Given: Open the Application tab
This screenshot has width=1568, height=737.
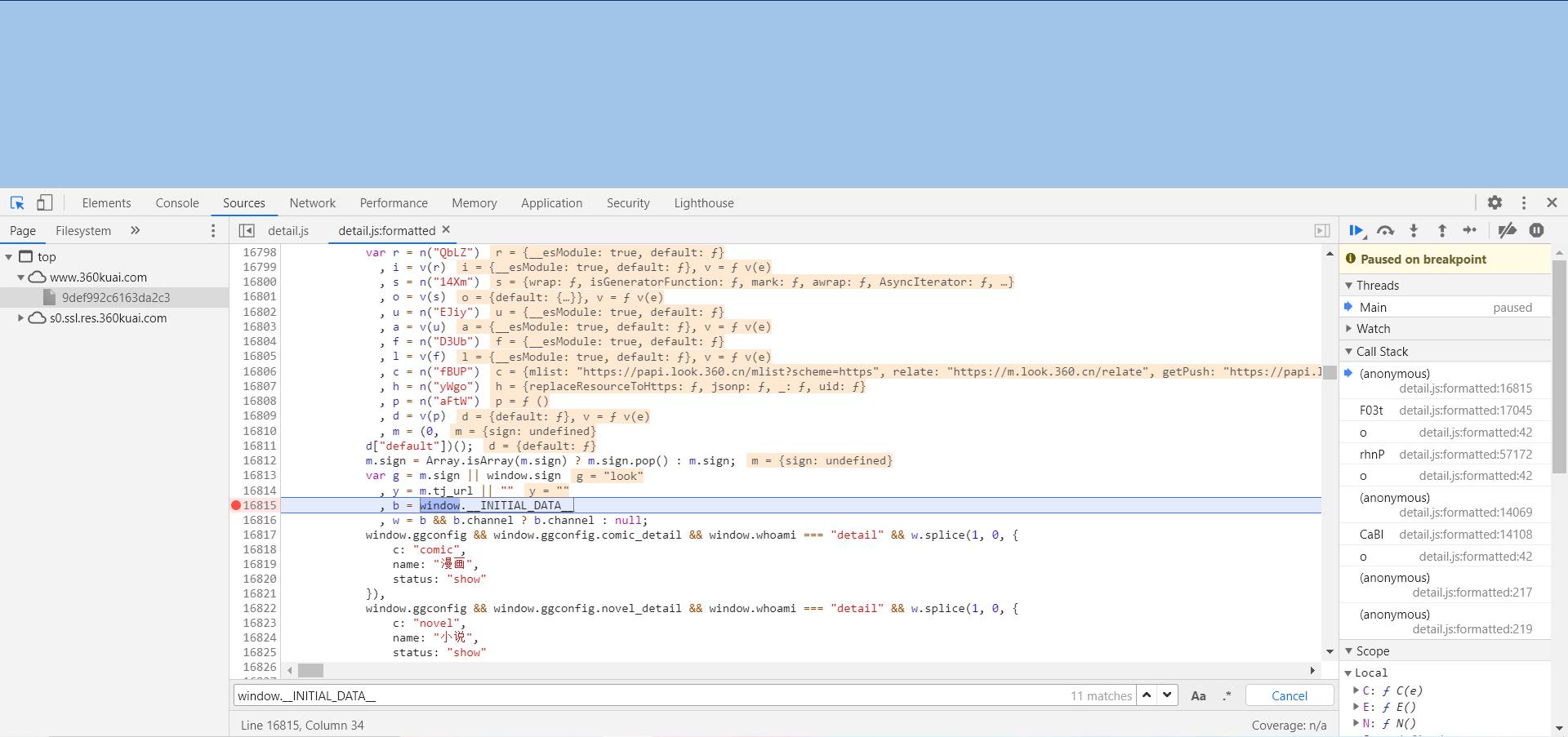Looking at the screenshot, I should point(552,203).
